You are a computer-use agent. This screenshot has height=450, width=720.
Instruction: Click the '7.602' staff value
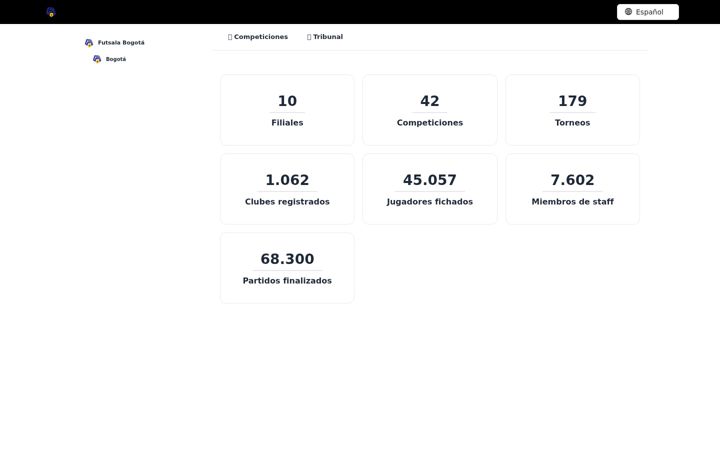coord(573,180)
